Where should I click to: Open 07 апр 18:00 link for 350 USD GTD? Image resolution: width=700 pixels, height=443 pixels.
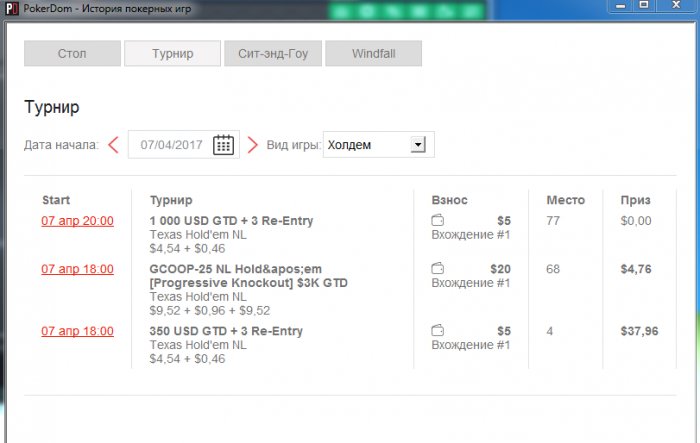(x=77, y=331)
